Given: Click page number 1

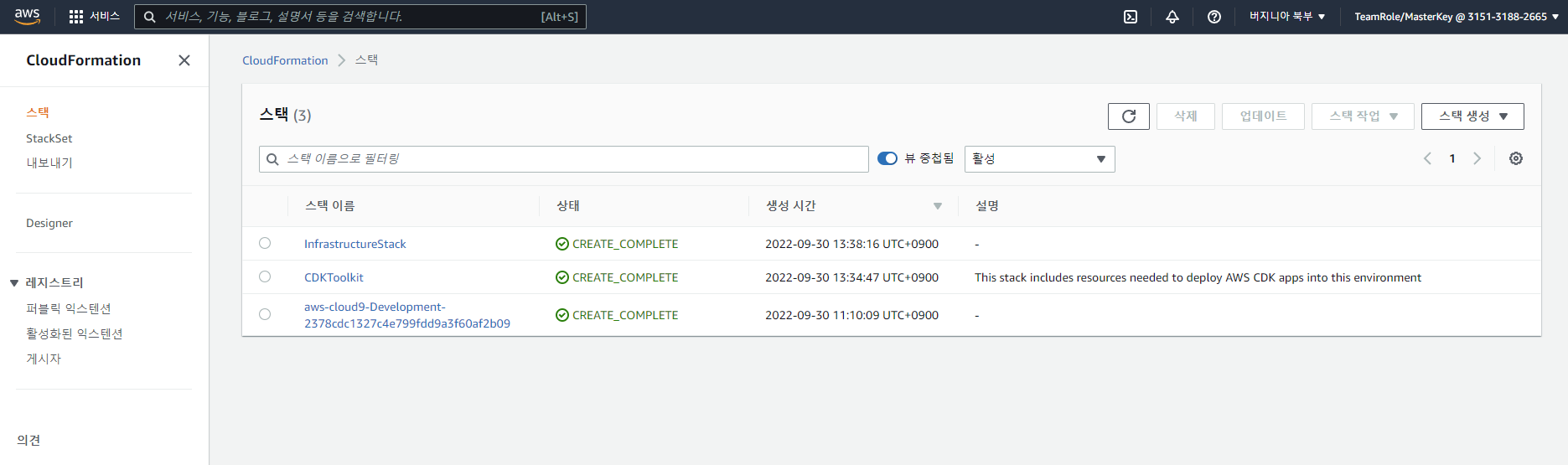Looking at the screenshot, I should pyautogui.click(x=1452, y=158).
